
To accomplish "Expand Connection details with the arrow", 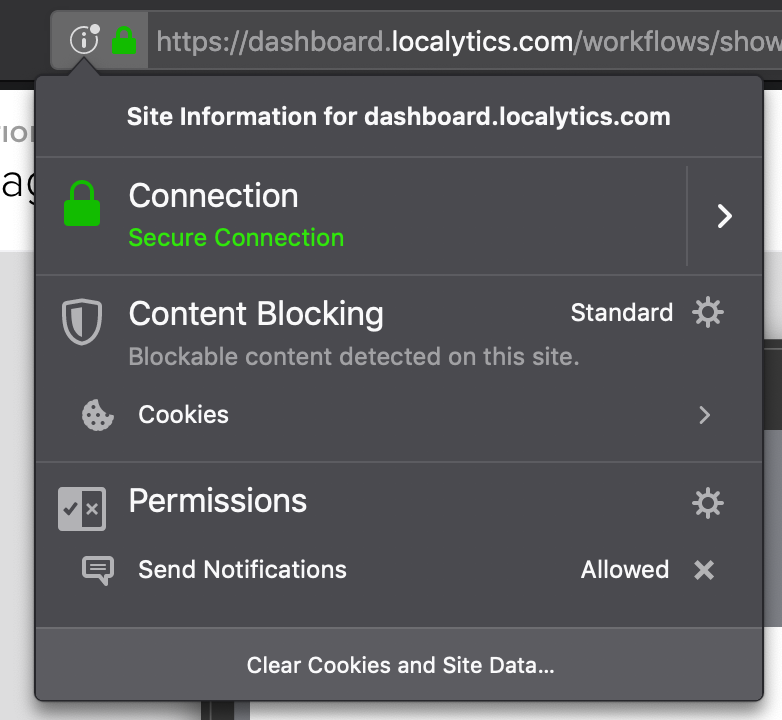I will tap(725, 216).
